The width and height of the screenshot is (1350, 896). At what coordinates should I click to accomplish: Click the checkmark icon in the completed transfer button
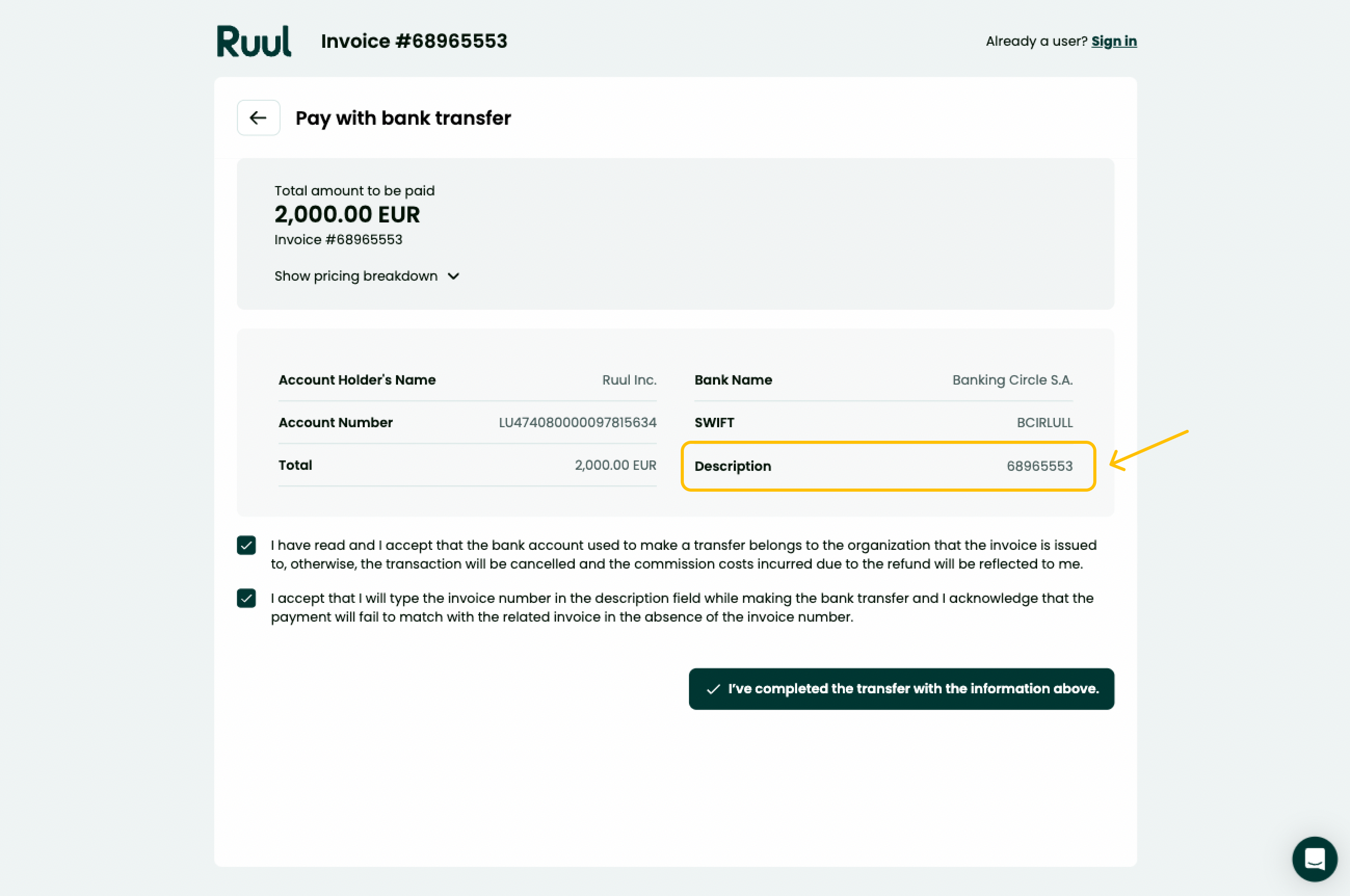pyautogui.click(x=713, y=689)
